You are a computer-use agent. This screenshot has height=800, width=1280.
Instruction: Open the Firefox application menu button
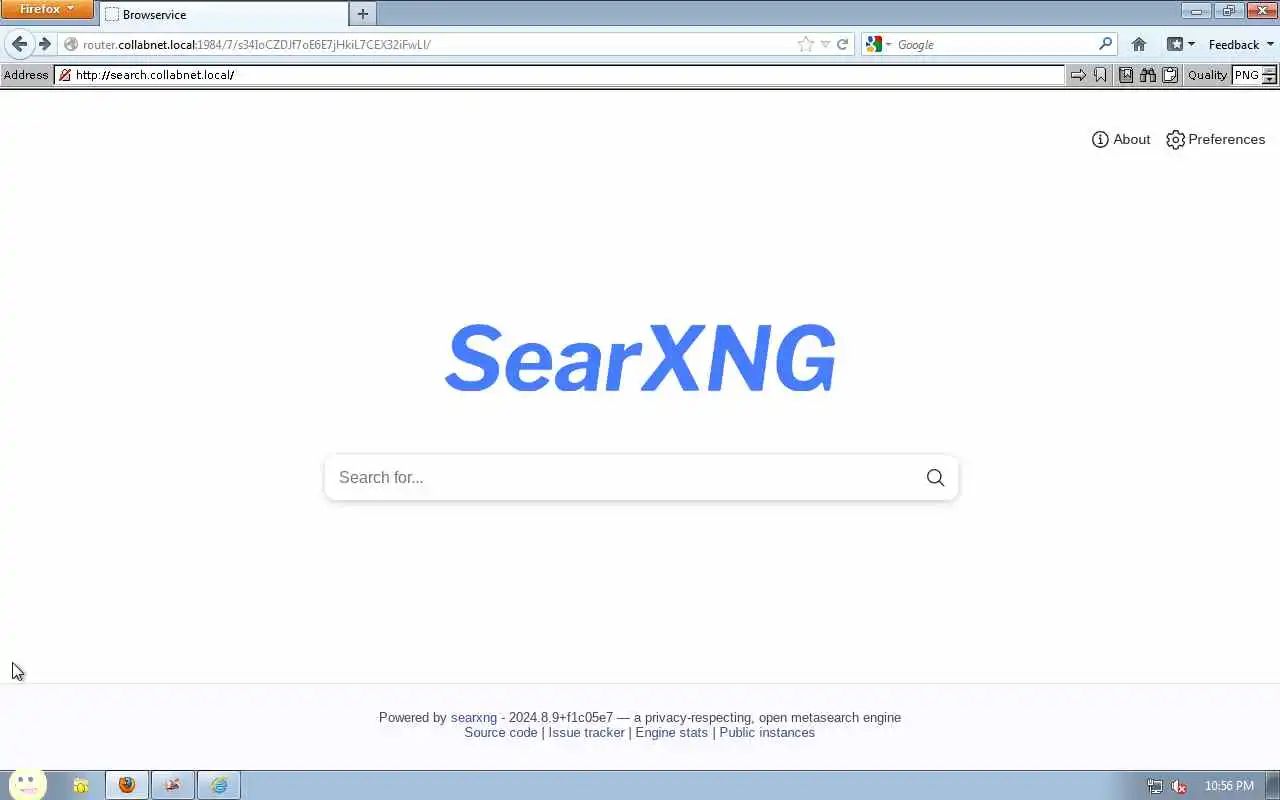[x=47, y=9]
